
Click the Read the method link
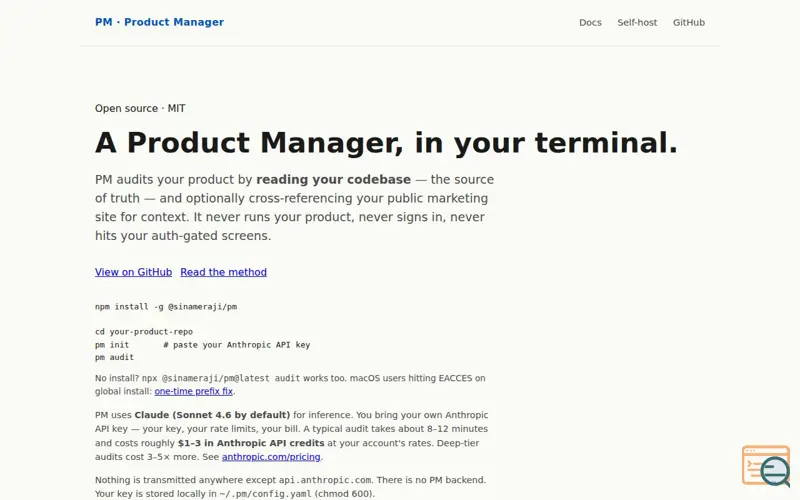(x=223, y=272)
